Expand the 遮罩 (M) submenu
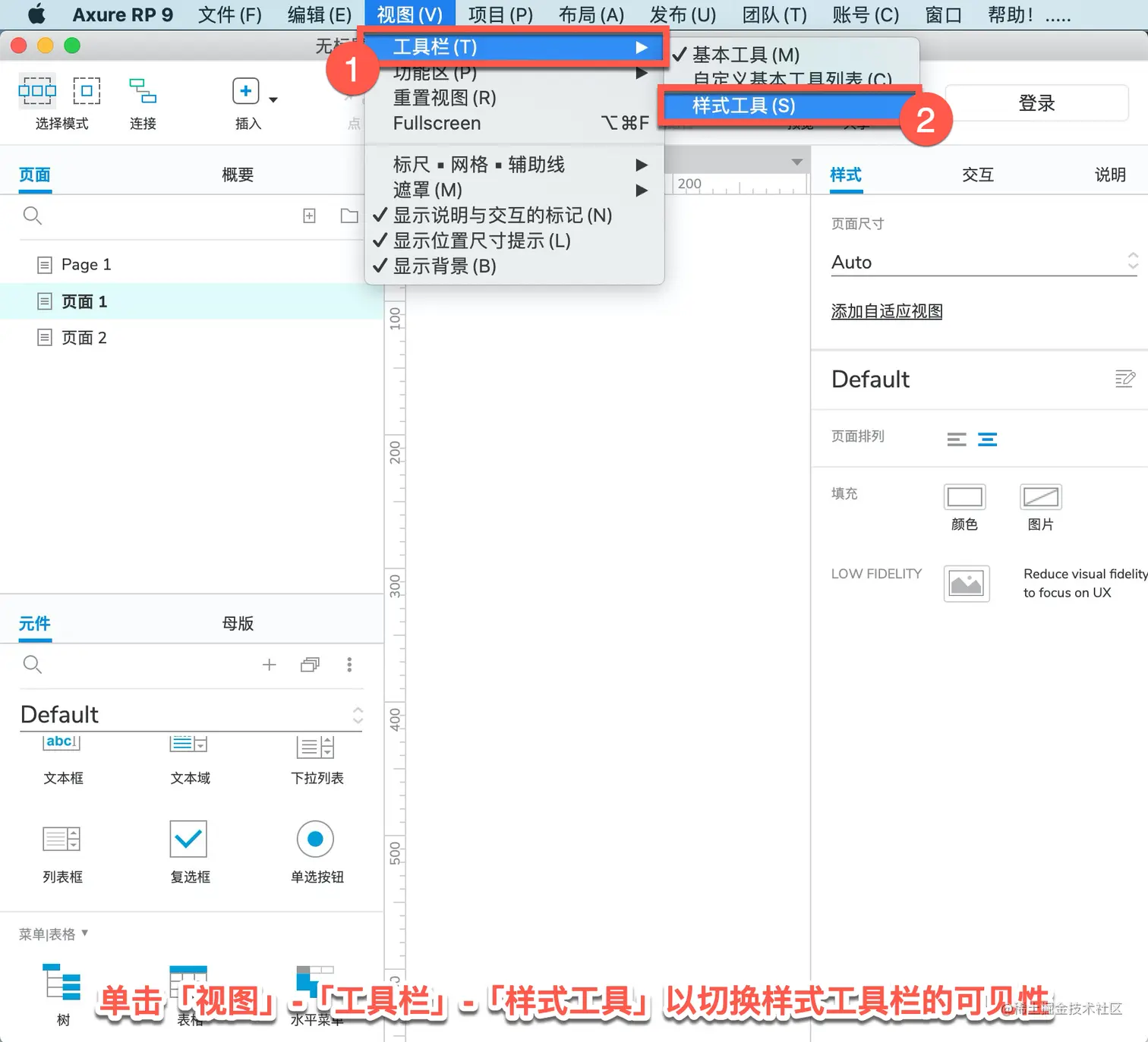The width and height of the screenshot is (1148, 1042). 514,190
